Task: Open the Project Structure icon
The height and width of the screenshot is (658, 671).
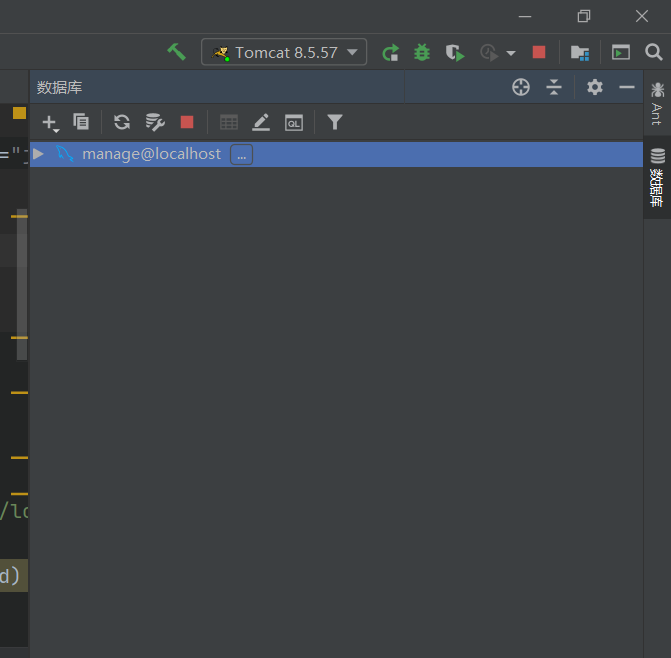Action: [x=579, y=52]
